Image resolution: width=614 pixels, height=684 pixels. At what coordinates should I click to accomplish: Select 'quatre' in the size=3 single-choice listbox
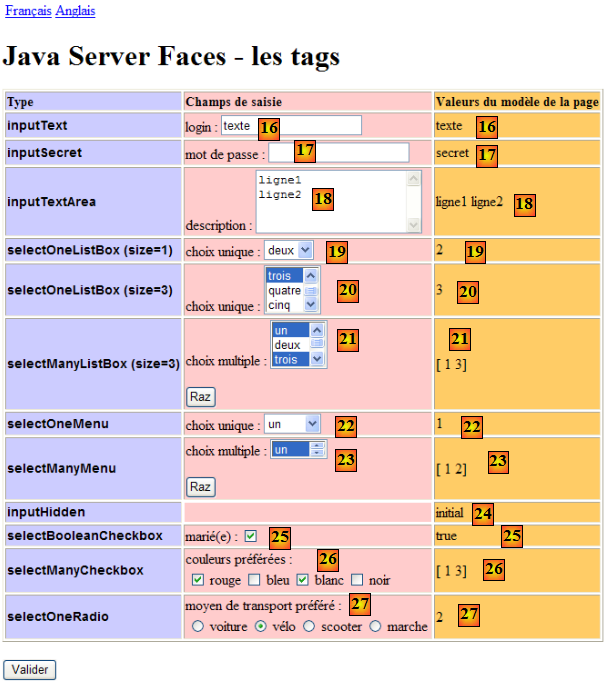pyautogui.click(x=285, y=290)
